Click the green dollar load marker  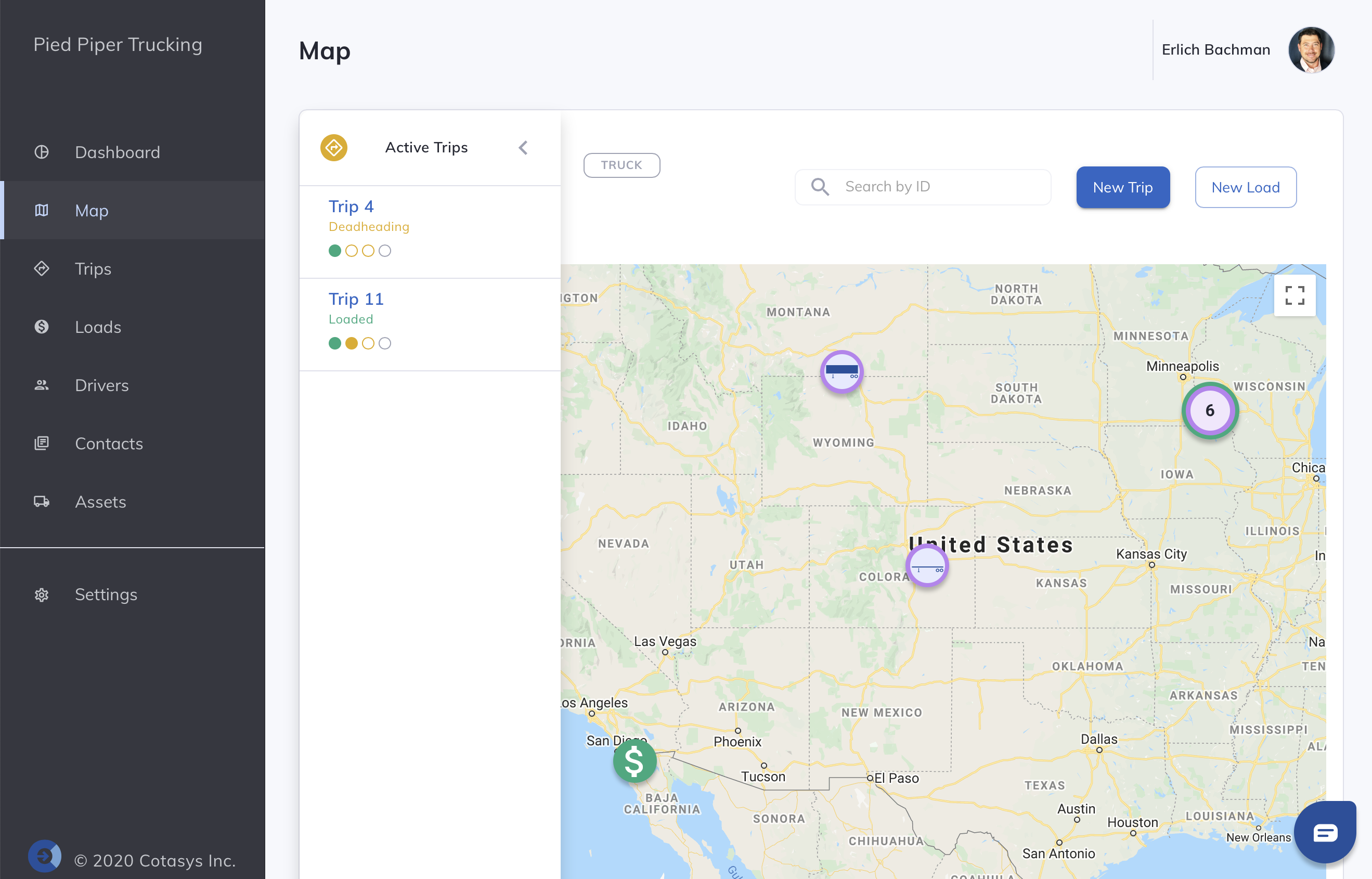634,761
